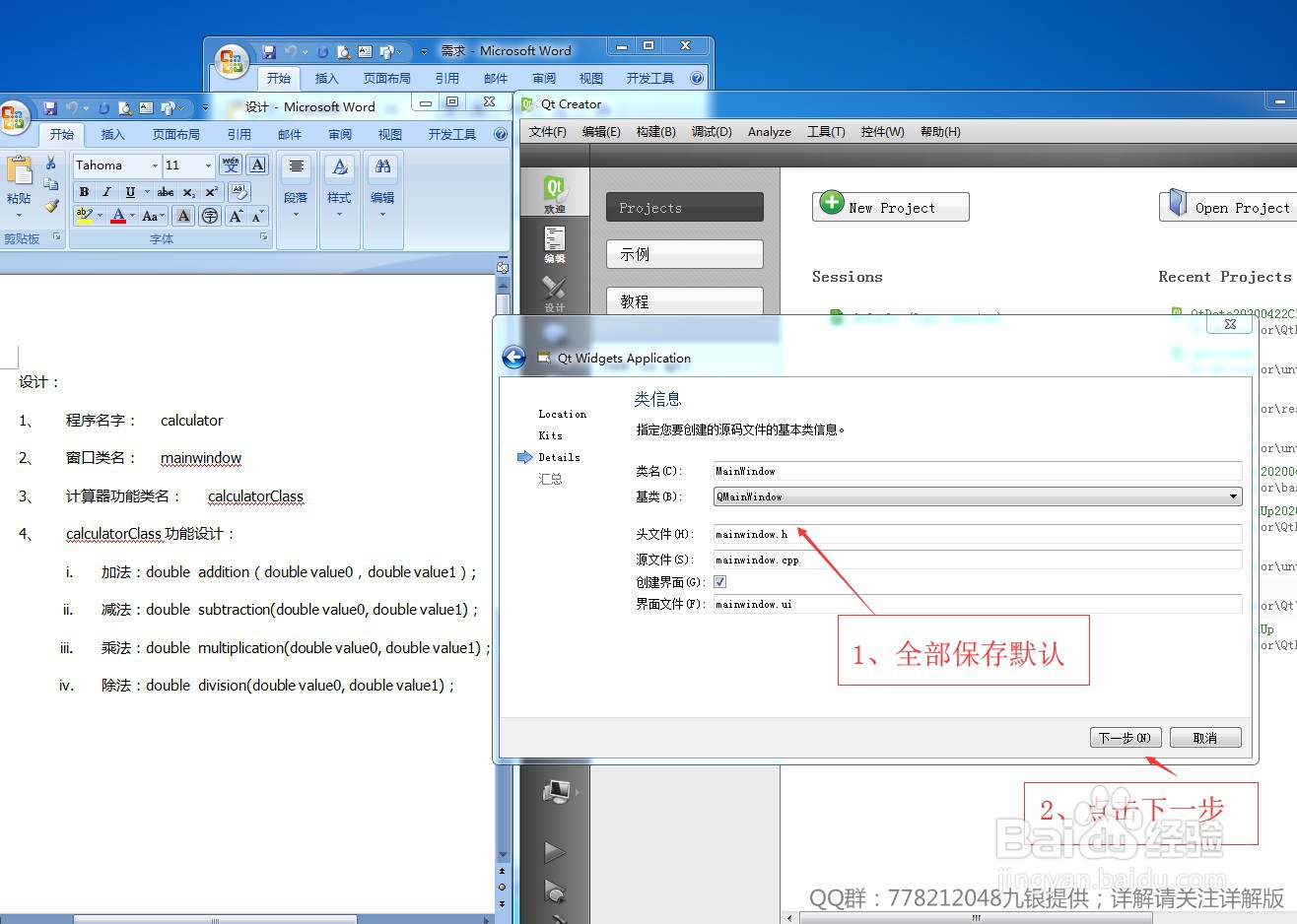1297x924 pixels.
Task: Toggle Subscript formatting
Action: (x=188, y=192)
